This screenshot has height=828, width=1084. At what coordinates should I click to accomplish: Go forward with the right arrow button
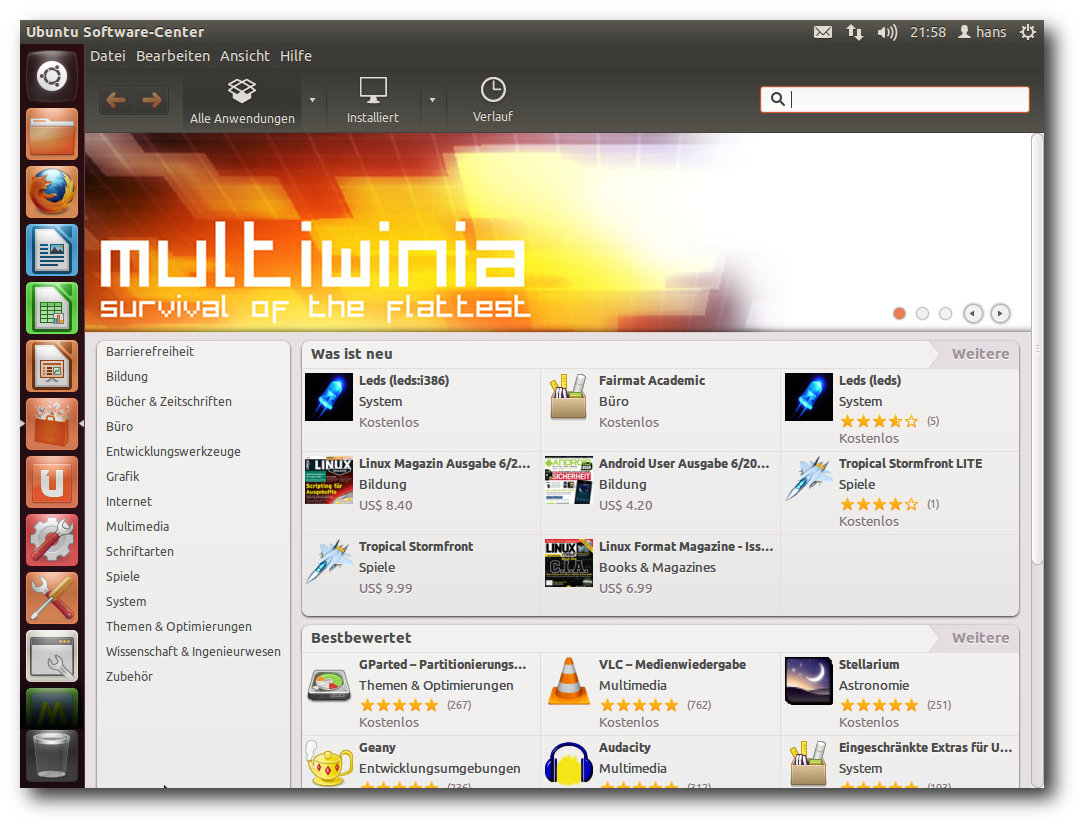151,100
